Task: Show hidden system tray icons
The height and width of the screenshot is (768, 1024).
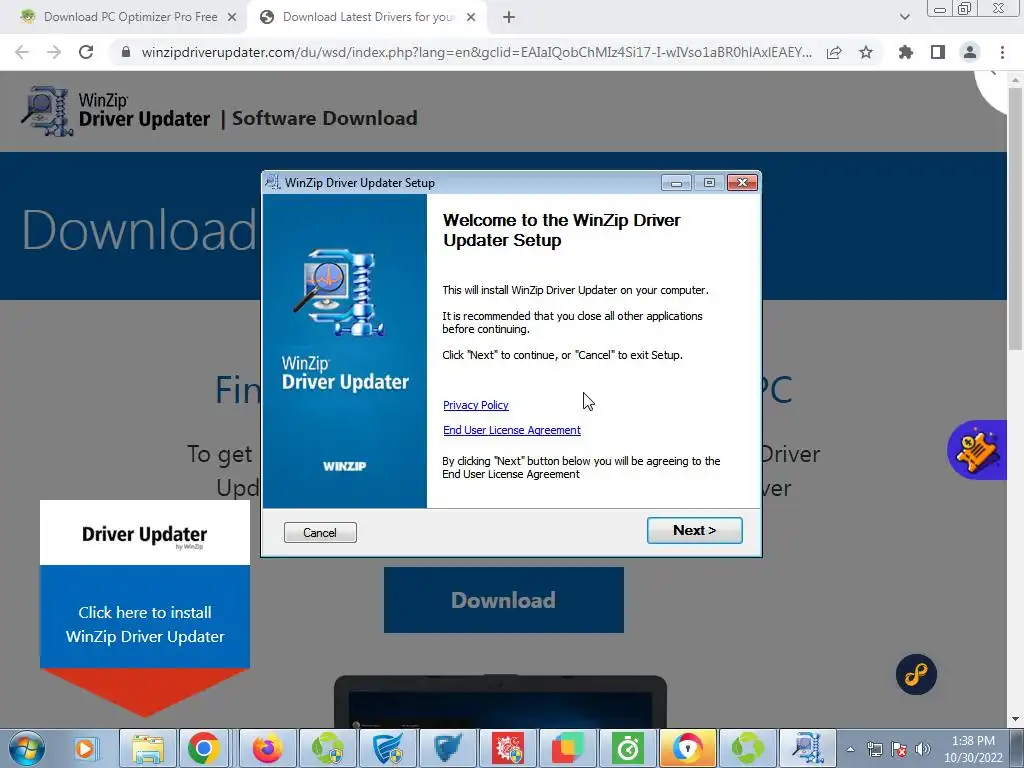Action: point(850,749)
